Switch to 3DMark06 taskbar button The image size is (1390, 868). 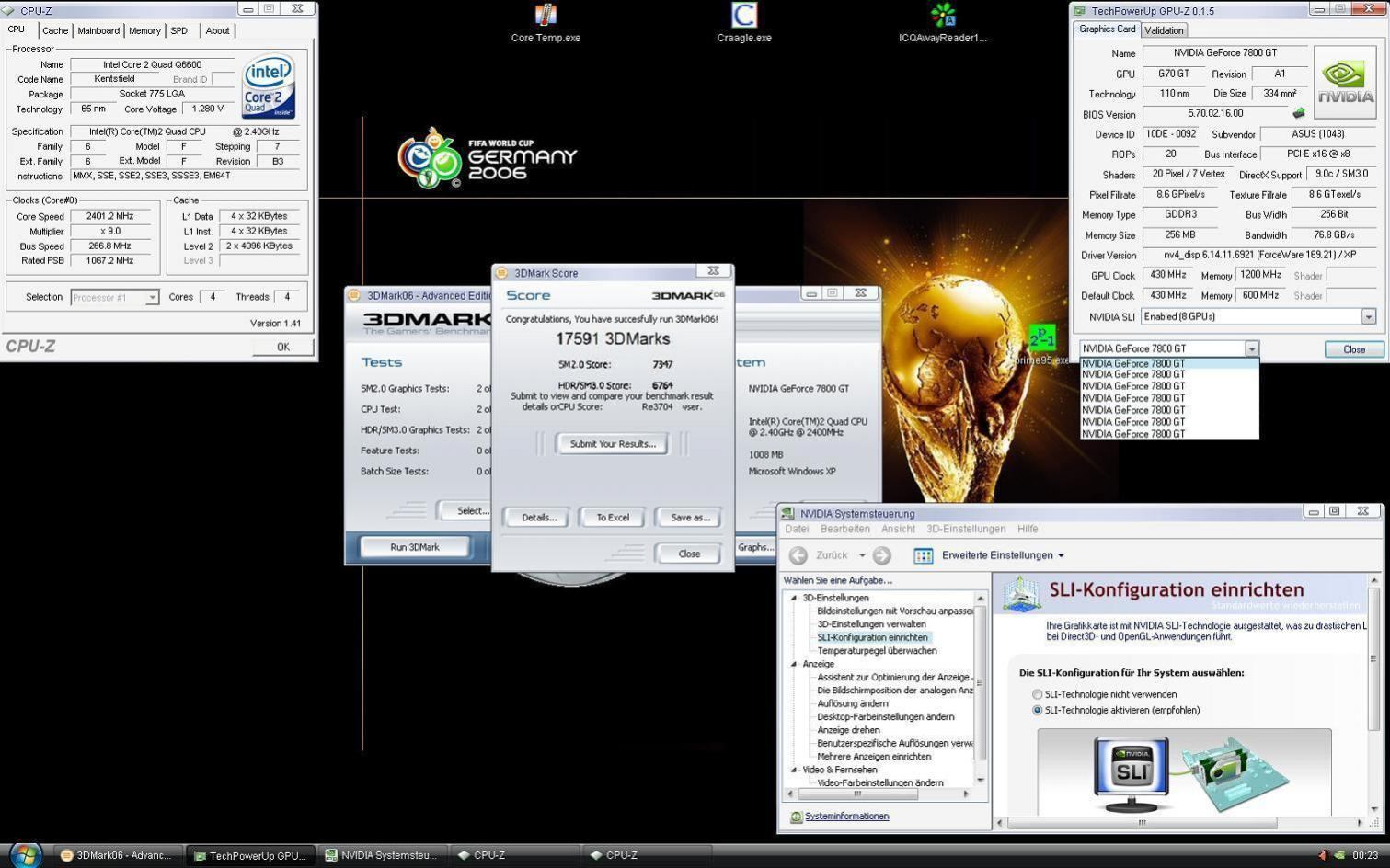coord(117,855)
